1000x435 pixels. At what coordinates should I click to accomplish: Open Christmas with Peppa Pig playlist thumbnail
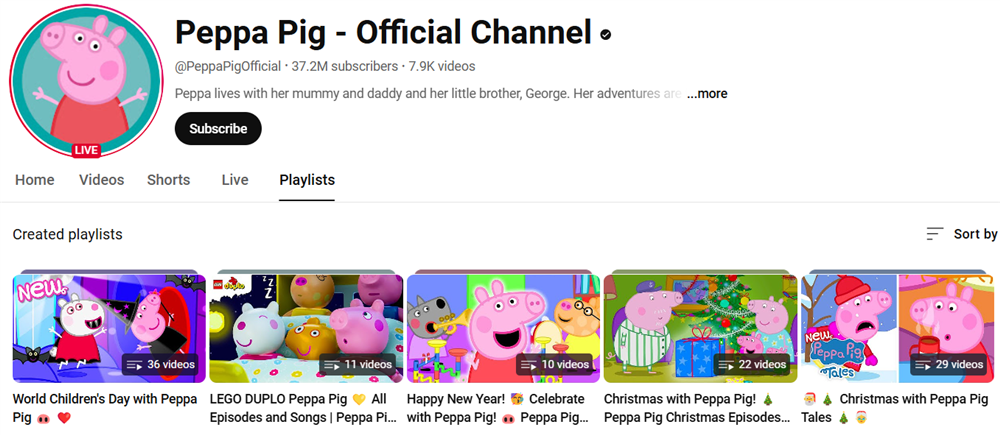[x=700, y=328]
